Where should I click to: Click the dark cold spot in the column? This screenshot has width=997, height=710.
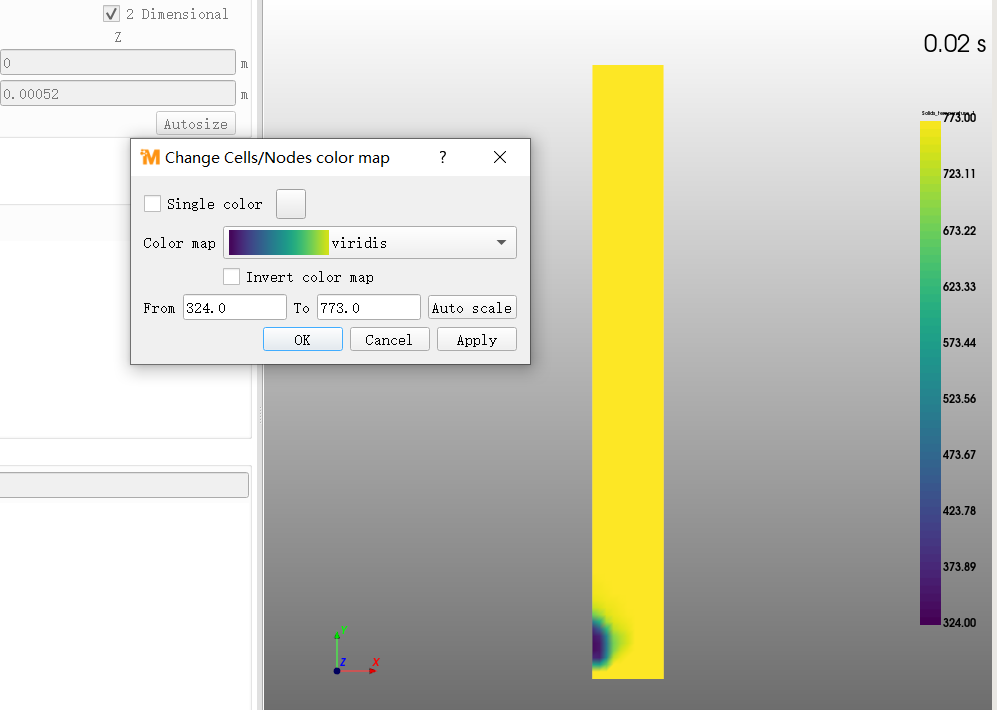tap(602, 643)
